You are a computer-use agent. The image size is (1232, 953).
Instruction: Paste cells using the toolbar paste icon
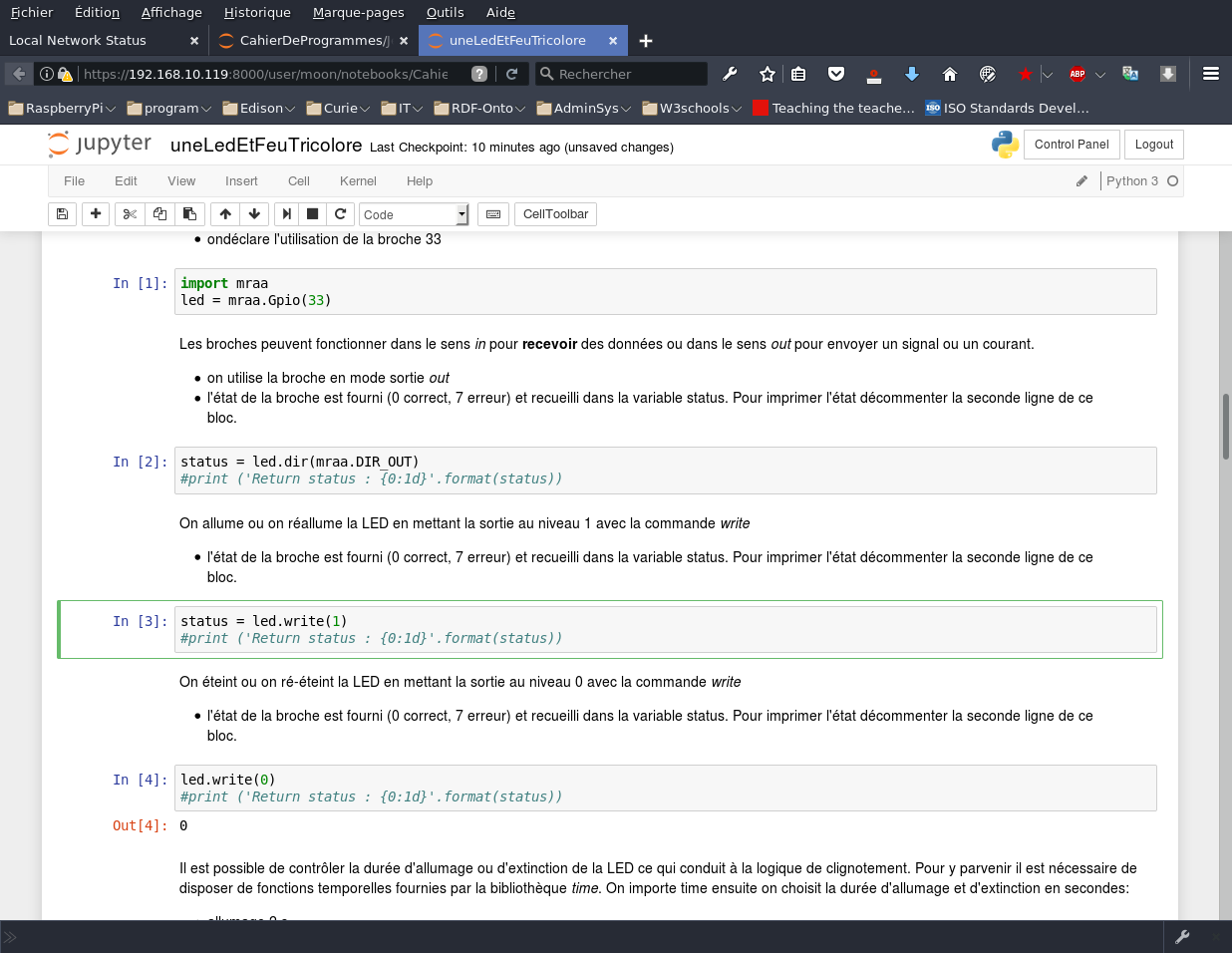(x=189, y=214)
